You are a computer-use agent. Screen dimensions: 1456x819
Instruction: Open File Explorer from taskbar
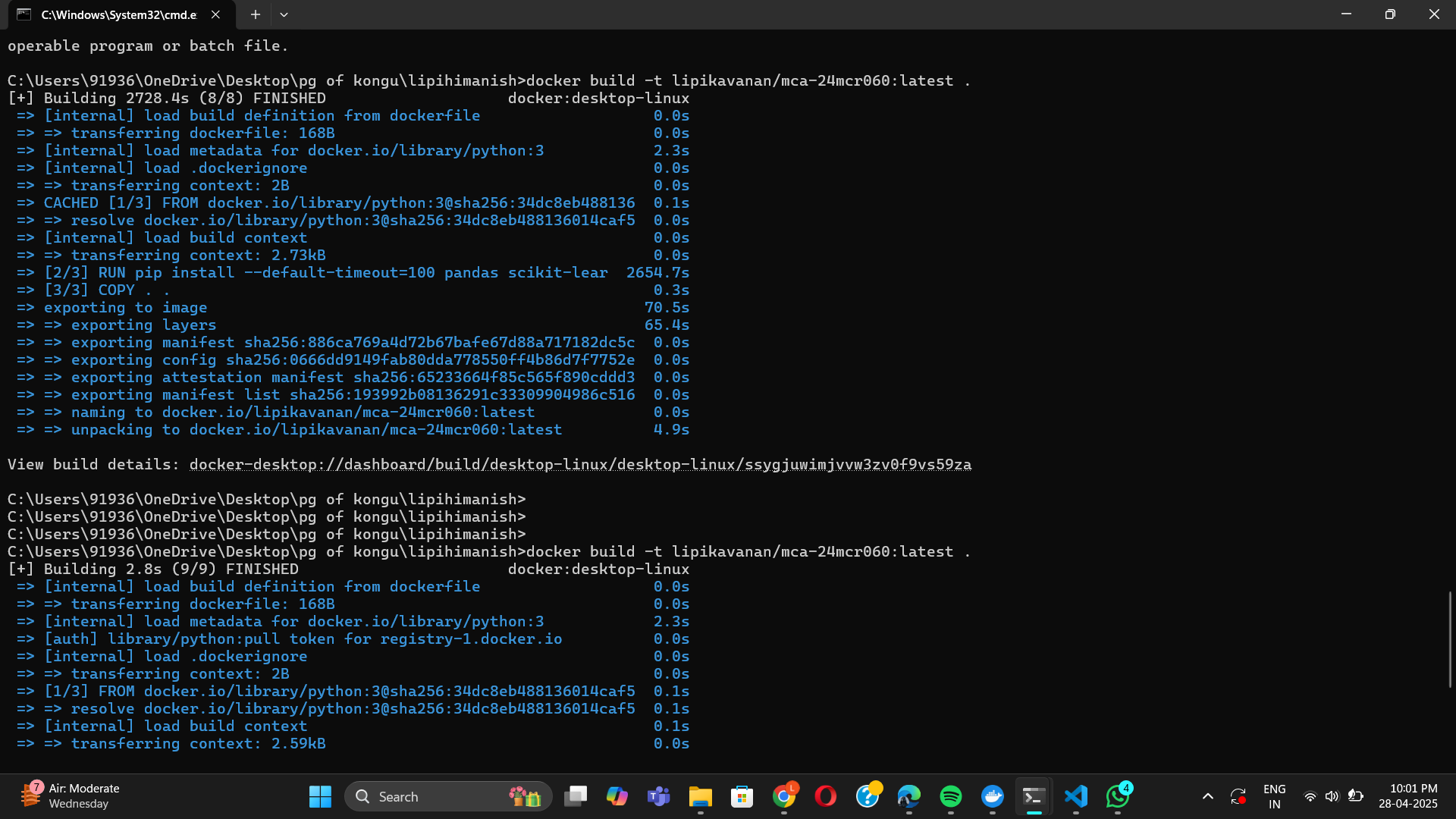pos(700,796)
